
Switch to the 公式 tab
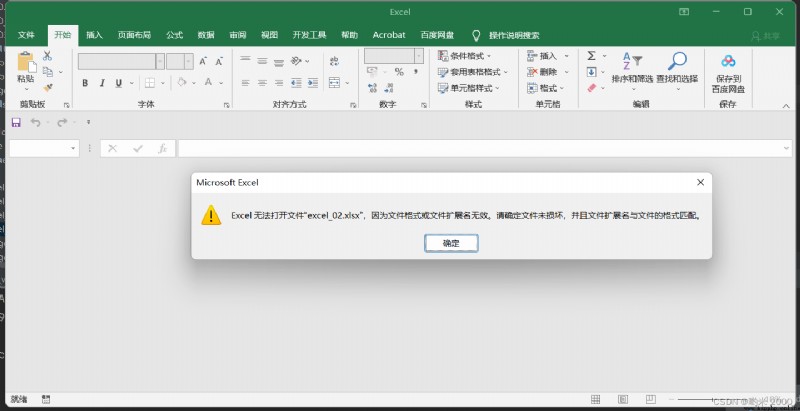[174, 35]
